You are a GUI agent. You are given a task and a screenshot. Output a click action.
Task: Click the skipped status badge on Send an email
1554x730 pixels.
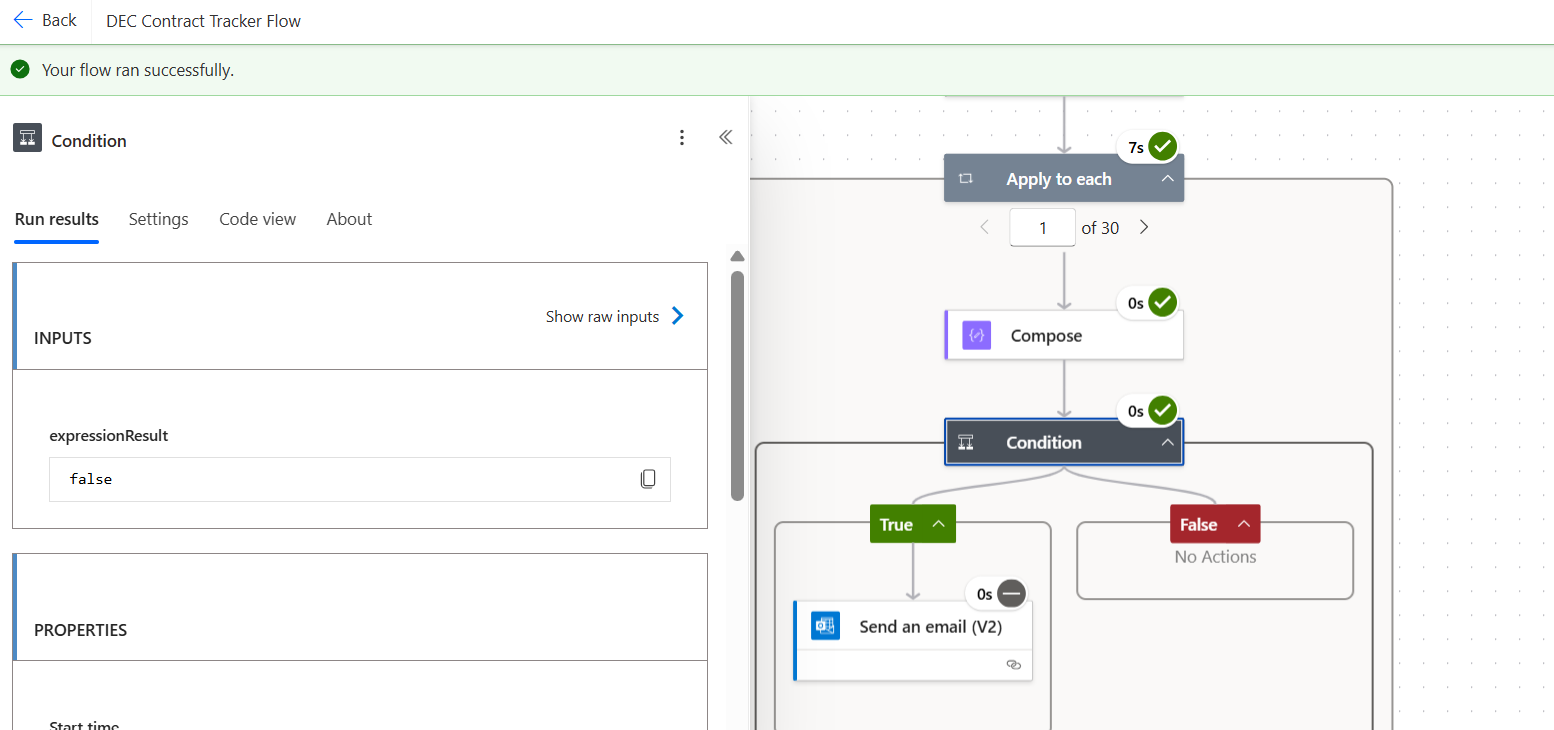(x=1011, y=594)
